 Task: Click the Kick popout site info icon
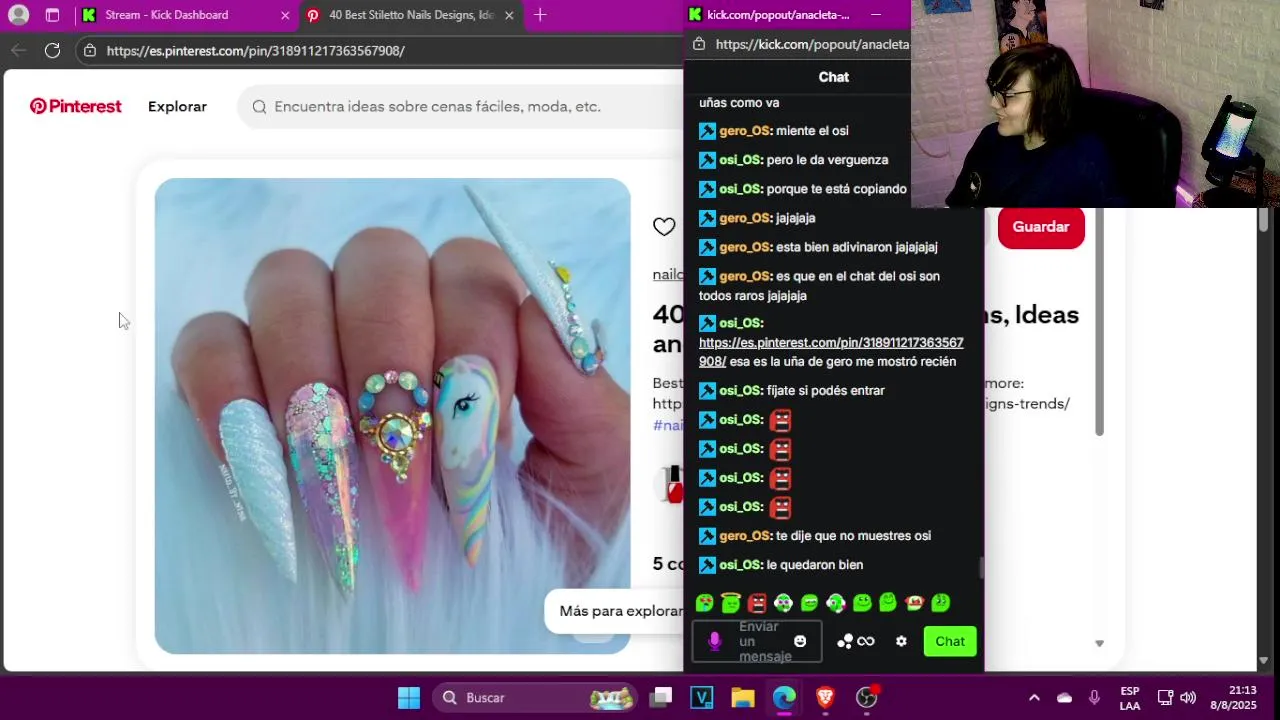click(699, 44)
